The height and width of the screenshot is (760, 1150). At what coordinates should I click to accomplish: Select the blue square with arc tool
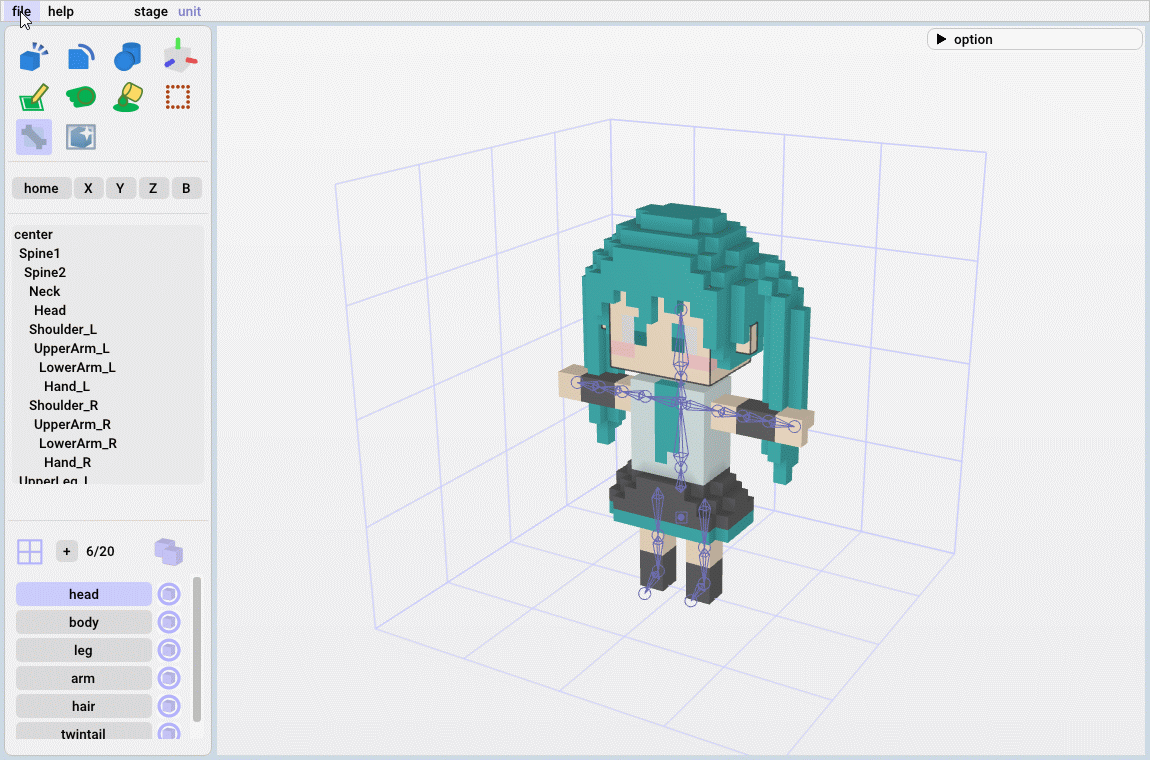point(81,56)
